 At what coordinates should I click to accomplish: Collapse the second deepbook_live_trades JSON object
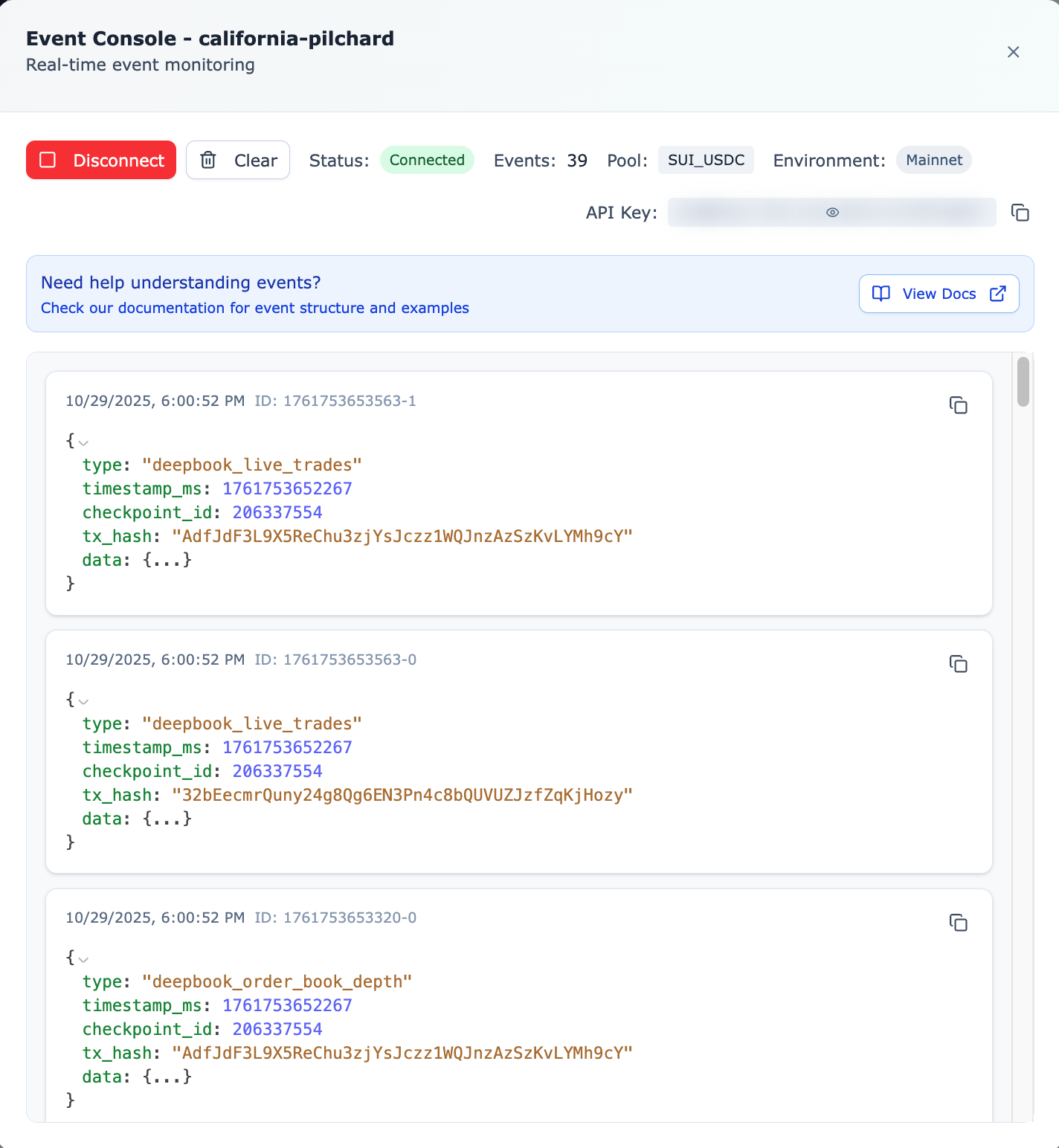[83, 701]
